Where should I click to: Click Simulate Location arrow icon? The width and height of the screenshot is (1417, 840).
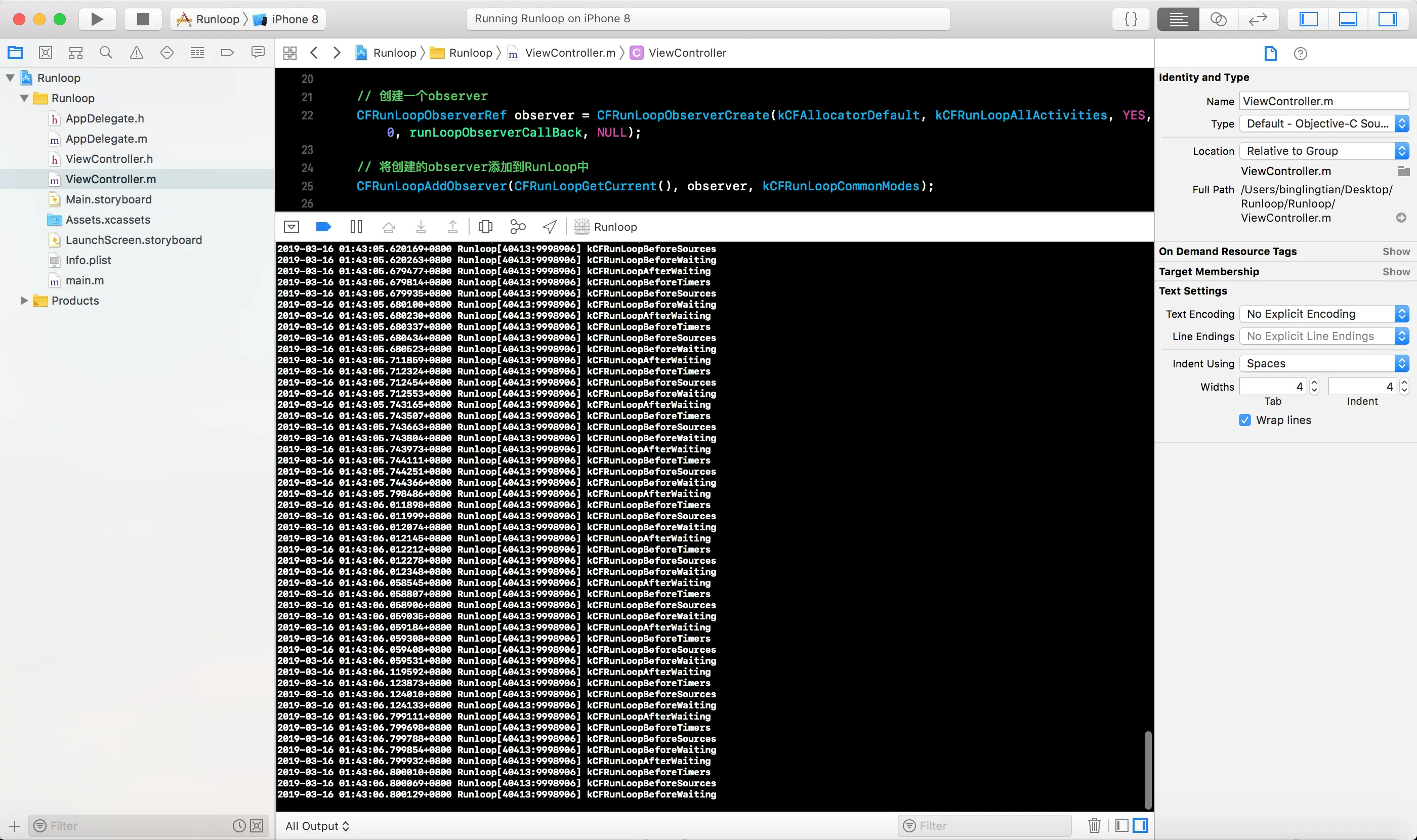[549, 227]
